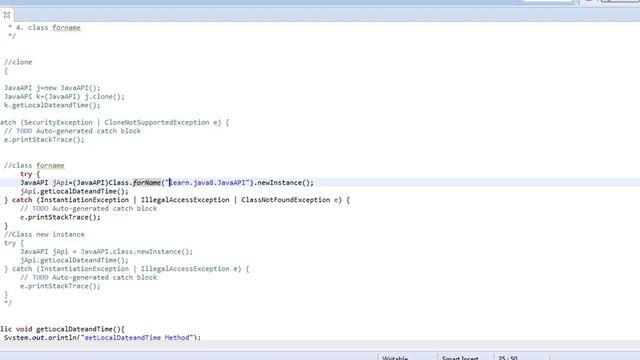Click the "4. class forname" comment line

coord(44,27)
